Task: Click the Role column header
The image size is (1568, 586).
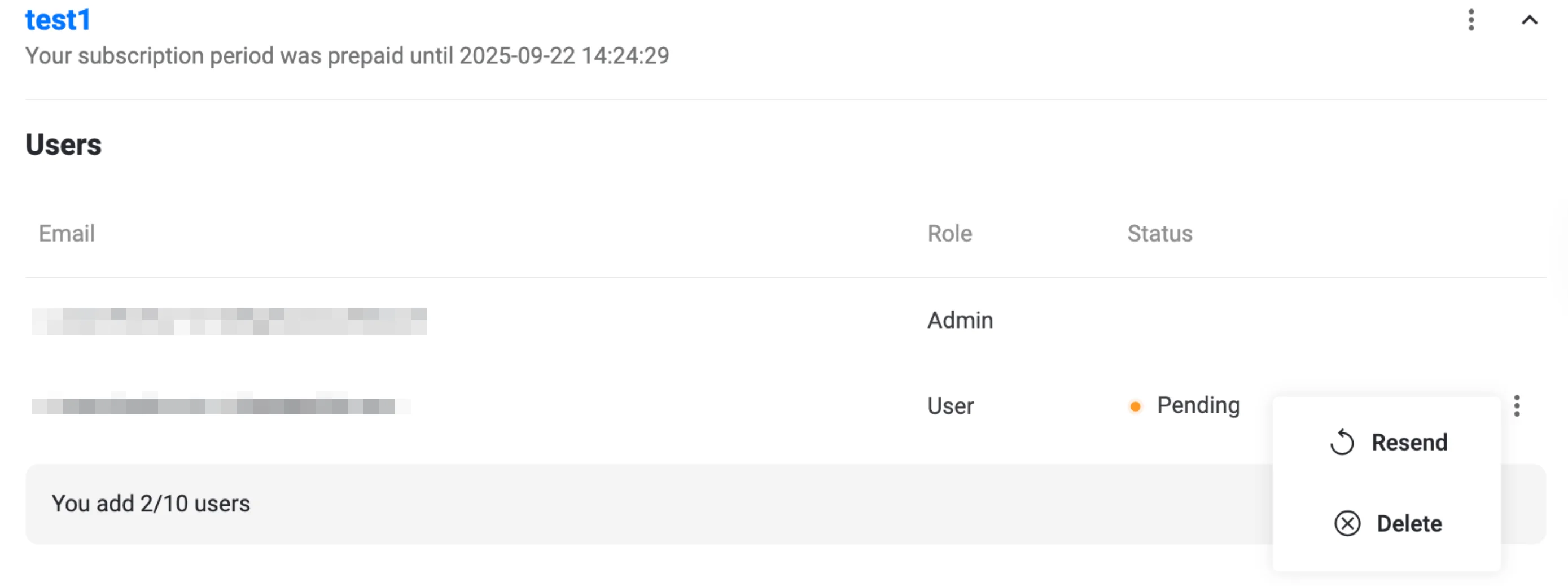Action: (x=949, y=234)
